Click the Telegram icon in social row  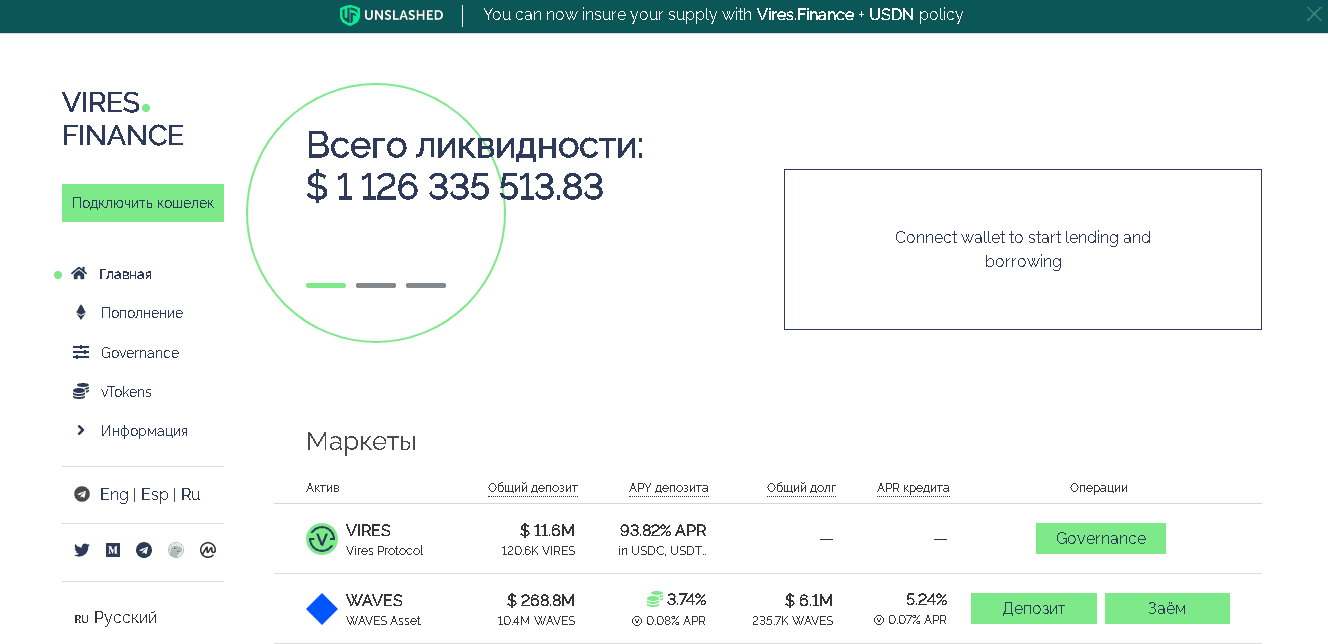coord(144,550)
